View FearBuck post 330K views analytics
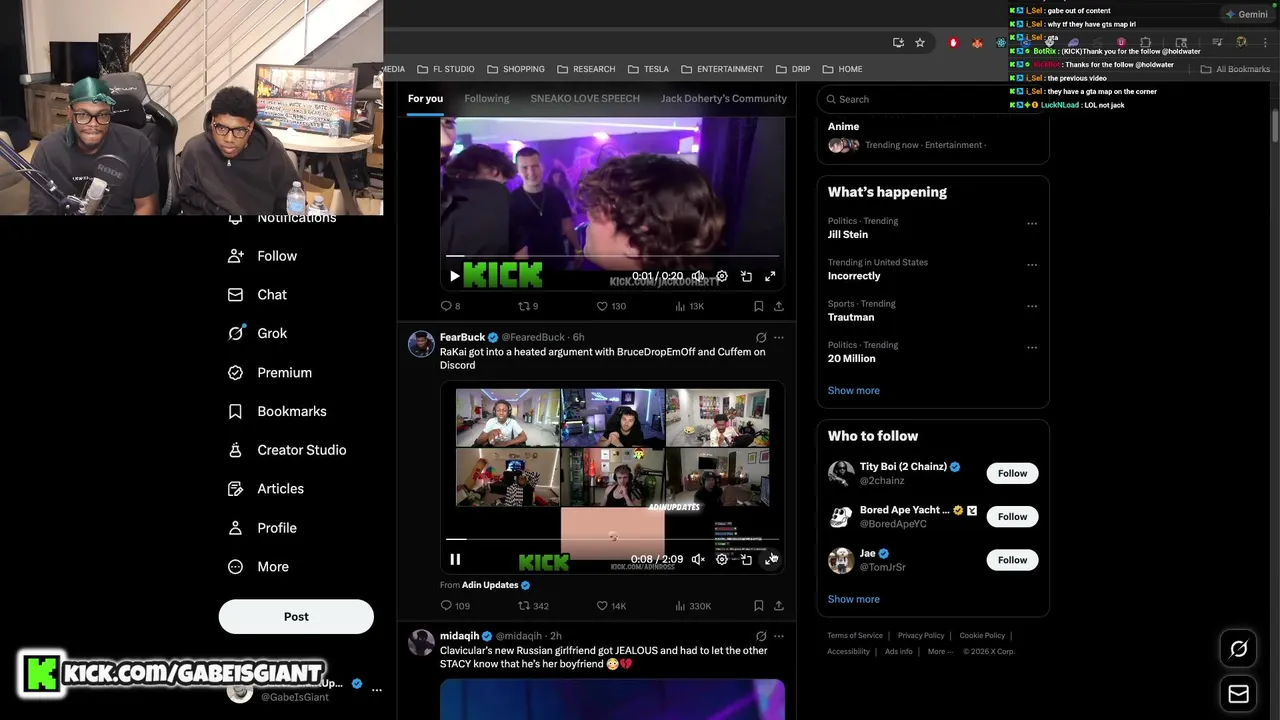The height and width of the screenshot is (720, 1280). [694, 606]
